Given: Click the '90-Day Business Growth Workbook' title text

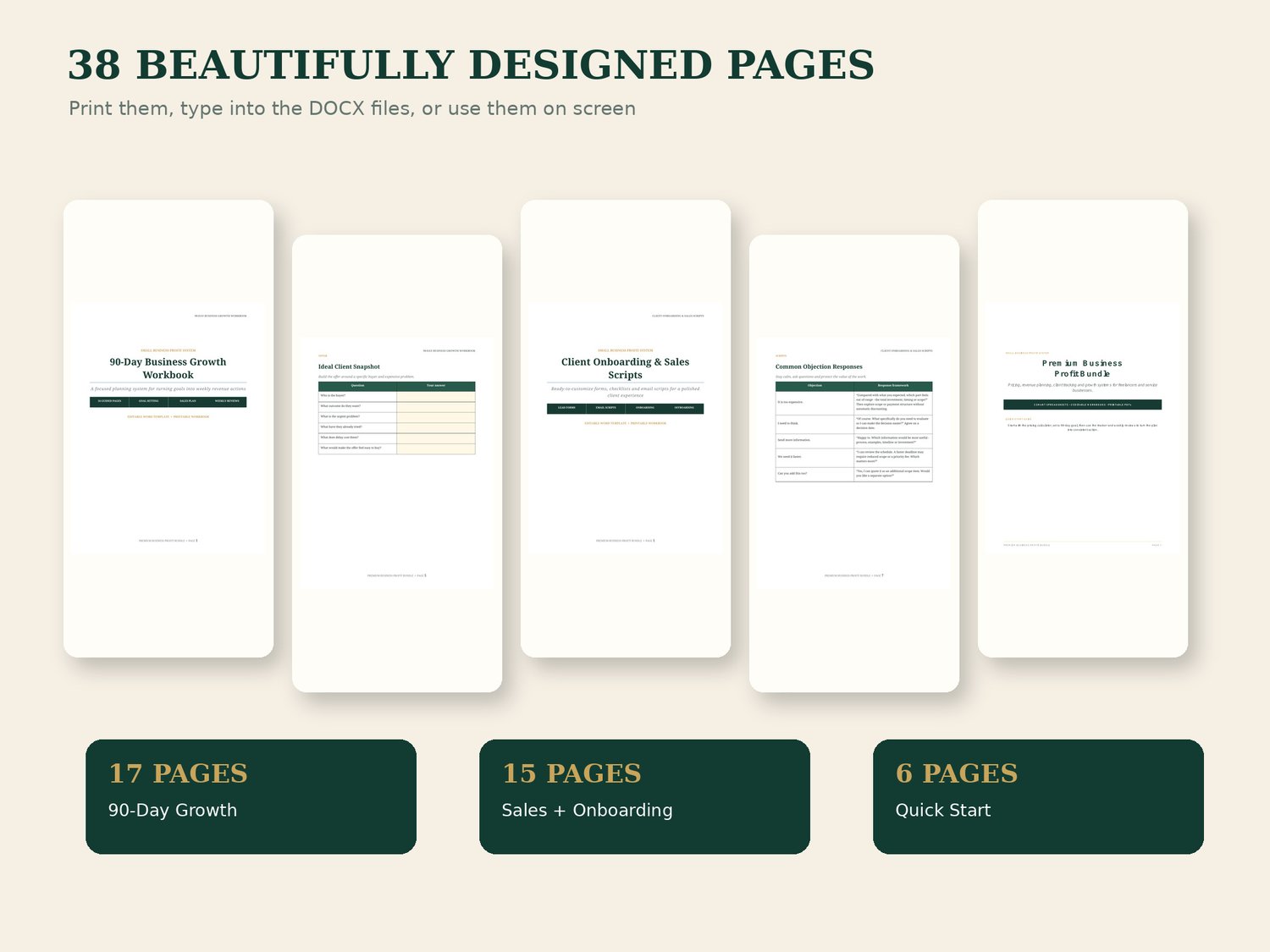Looking at the screenshot, I should click(168, 368).
